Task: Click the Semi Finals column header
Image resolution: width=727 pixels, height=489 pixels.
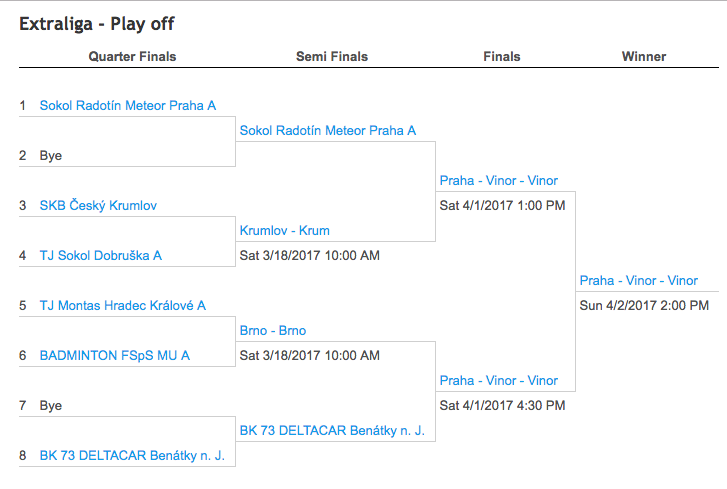Action: pos(332,57)
